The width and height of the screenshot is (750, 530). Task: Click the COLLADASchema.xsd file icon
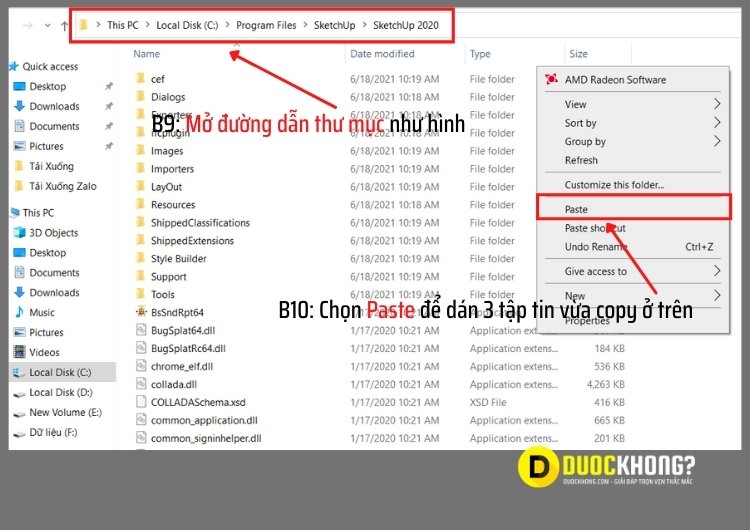coord(141,402)
